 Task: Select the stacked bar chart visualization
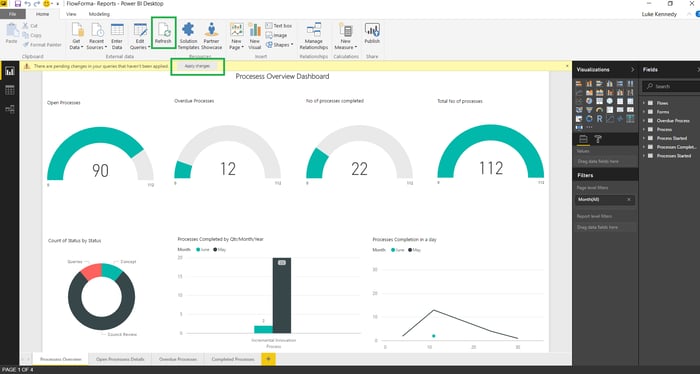[x=579, y=84]
